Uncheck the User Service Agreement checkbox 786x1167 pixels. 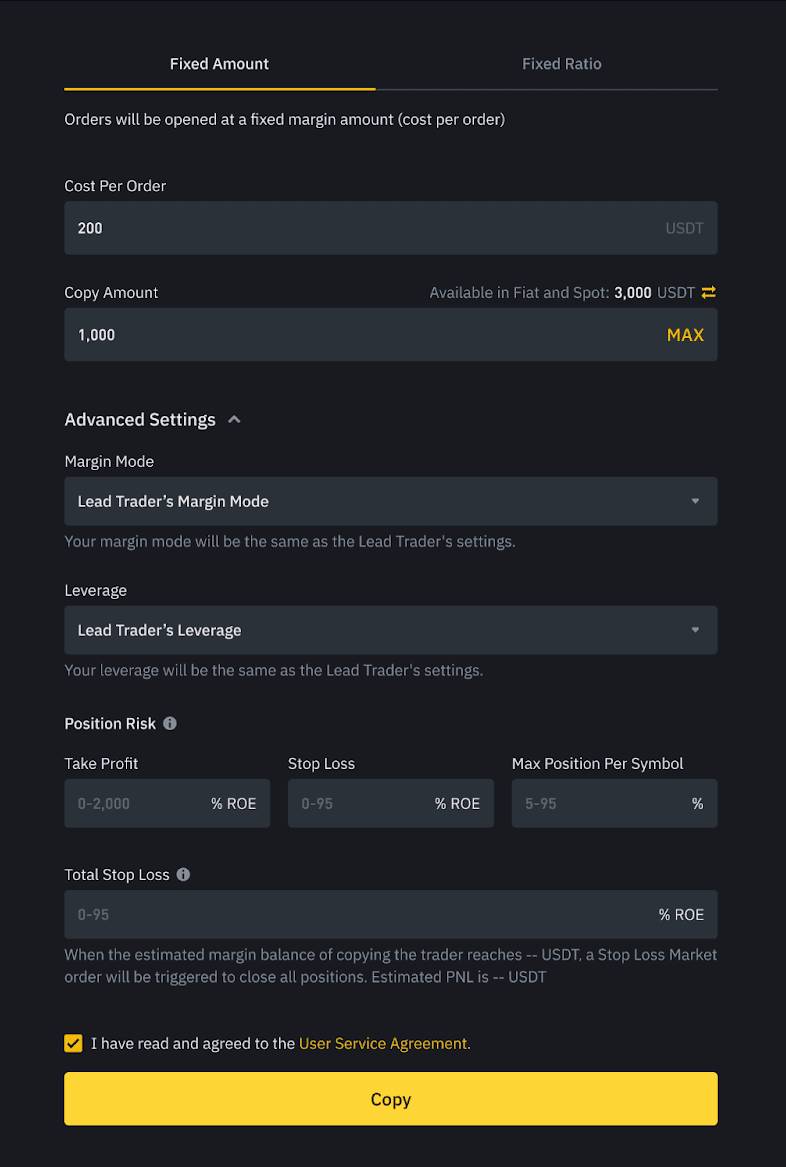[x=73, y=1043]
